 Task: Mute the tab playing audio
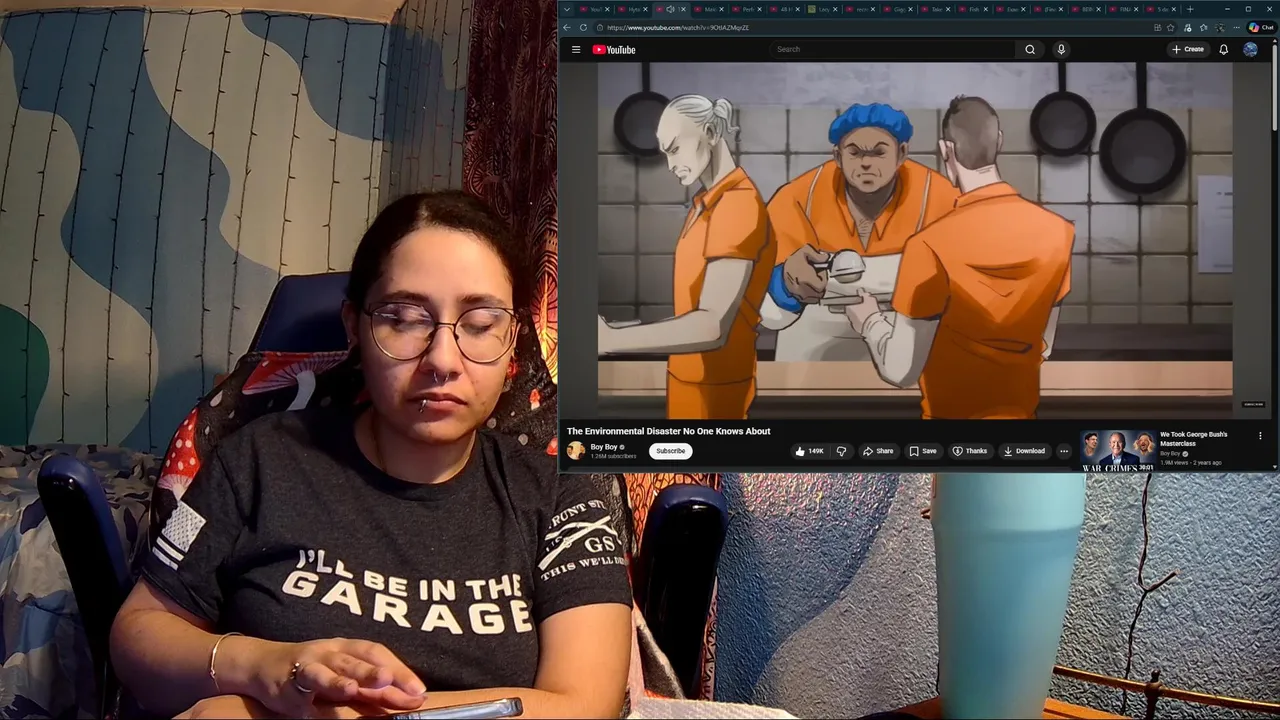coord(670,9)
